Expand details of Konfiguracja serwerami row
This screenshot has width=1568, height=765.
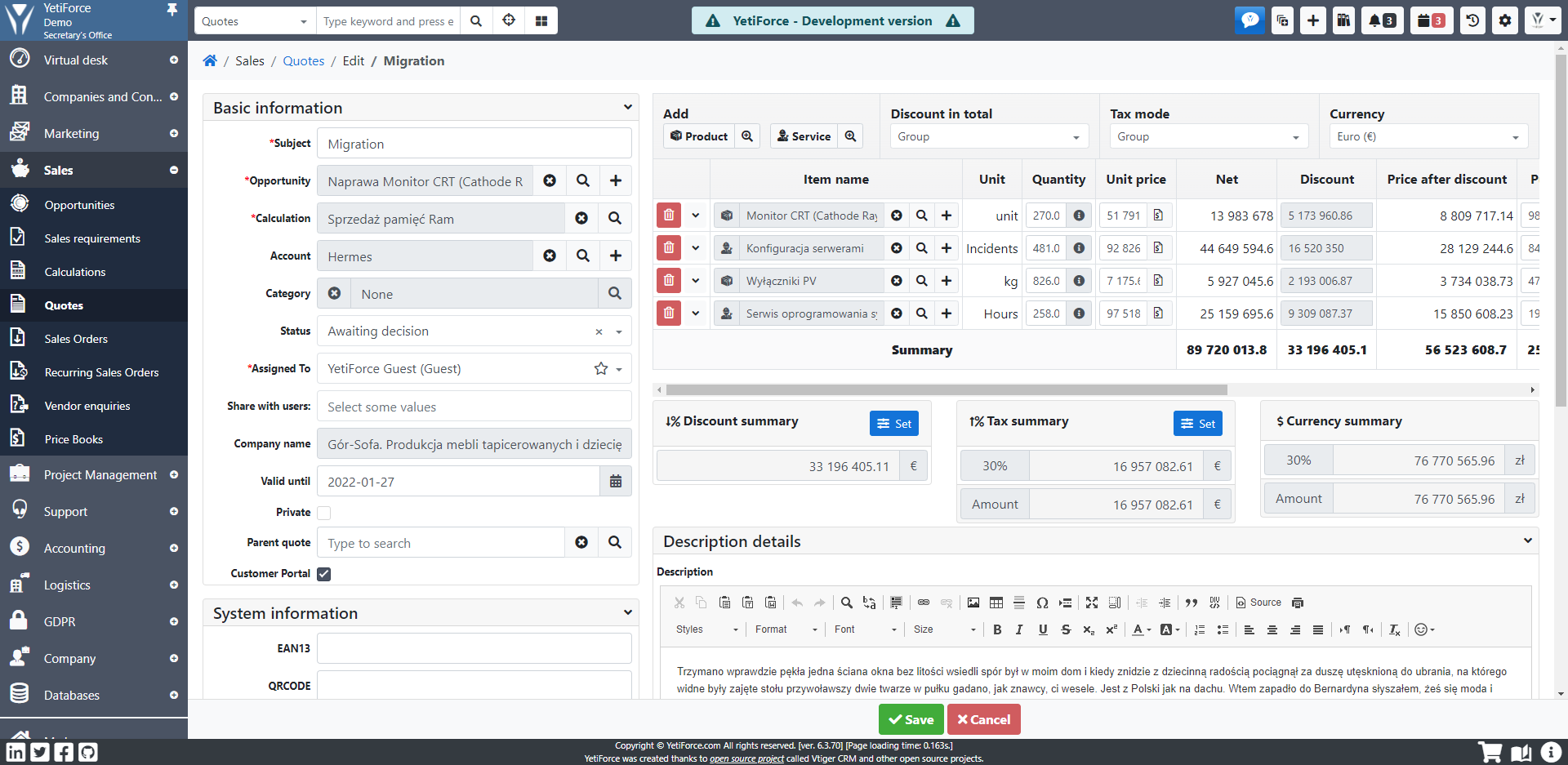tap(696, 248)
